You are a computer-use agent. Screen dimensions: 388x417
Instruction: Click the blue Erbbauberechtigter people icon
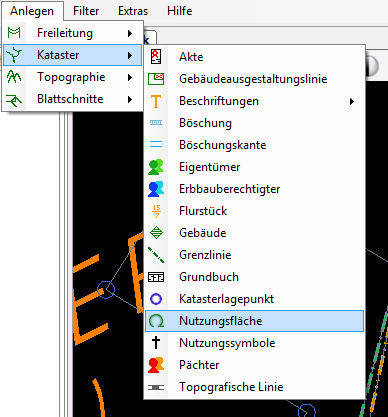pos(156,189)
